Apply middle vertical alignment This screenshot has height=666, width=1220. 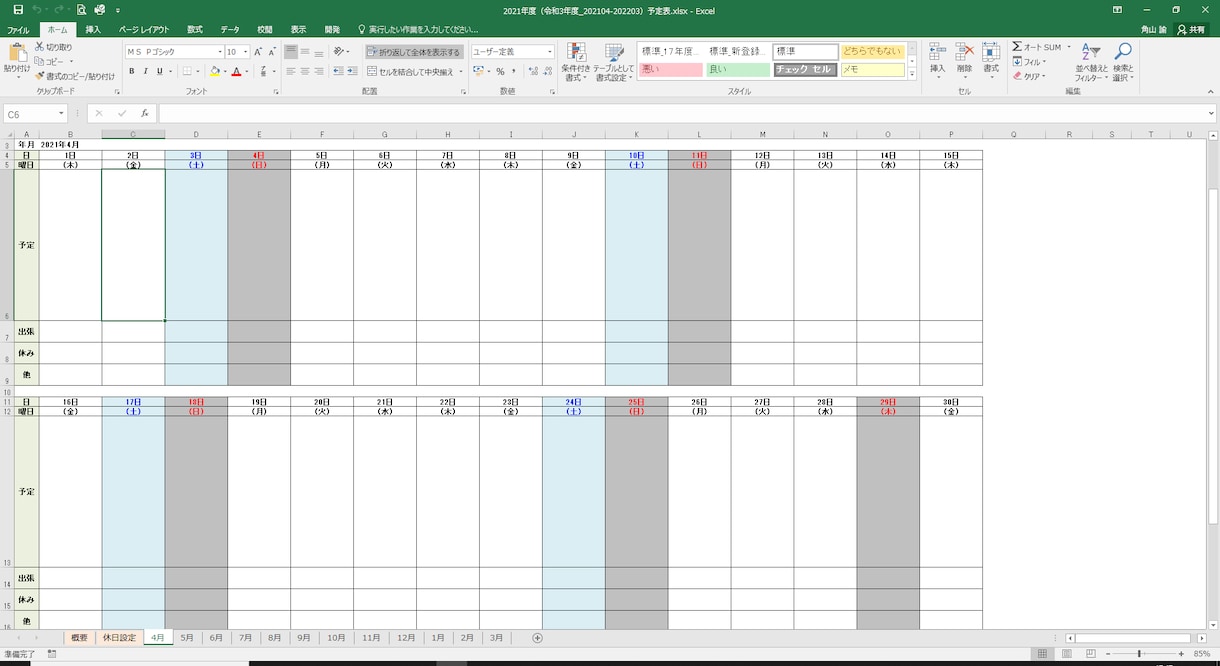coord(305,52)
